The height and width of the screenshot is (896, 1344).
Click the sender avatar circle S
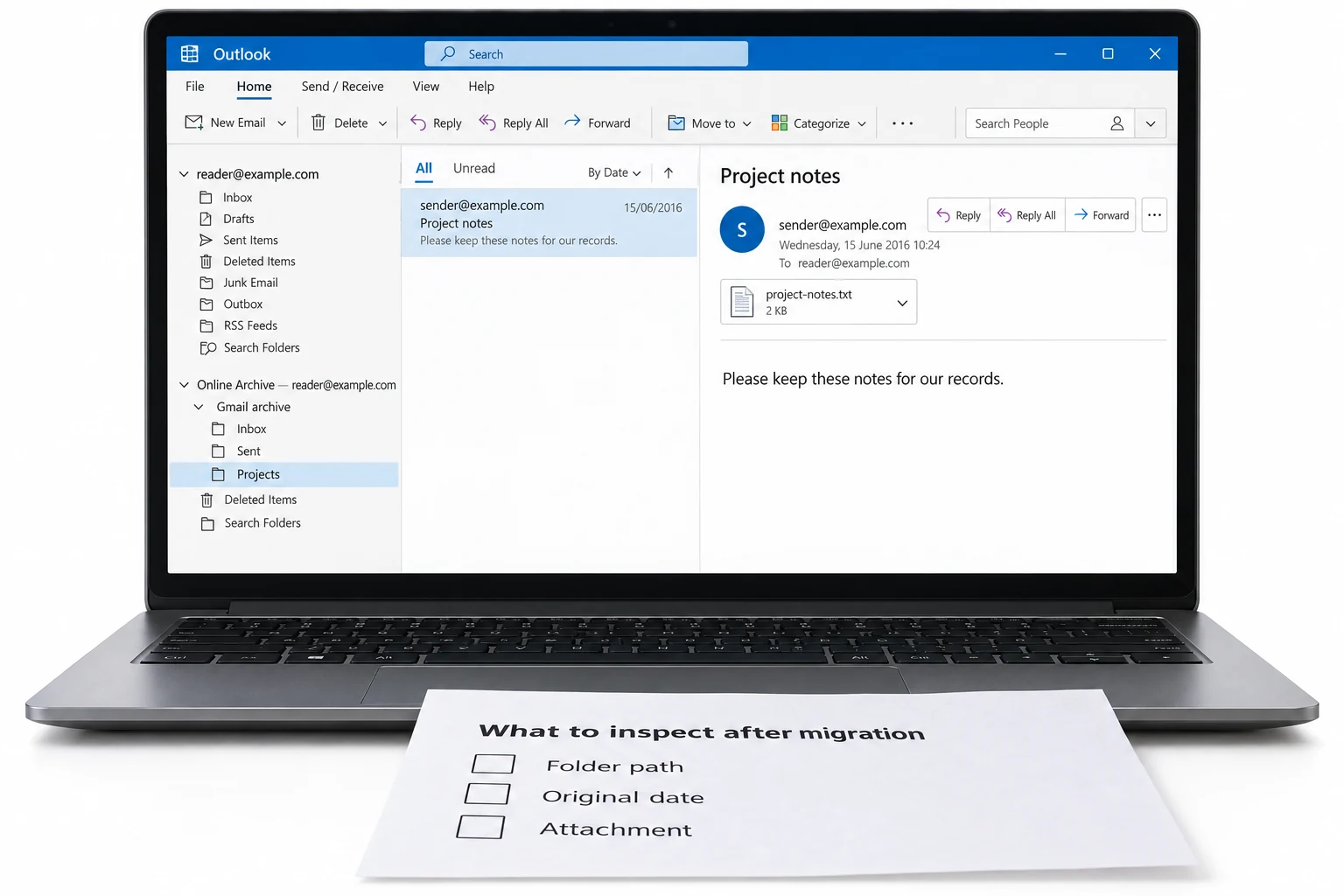click(742, 229)
